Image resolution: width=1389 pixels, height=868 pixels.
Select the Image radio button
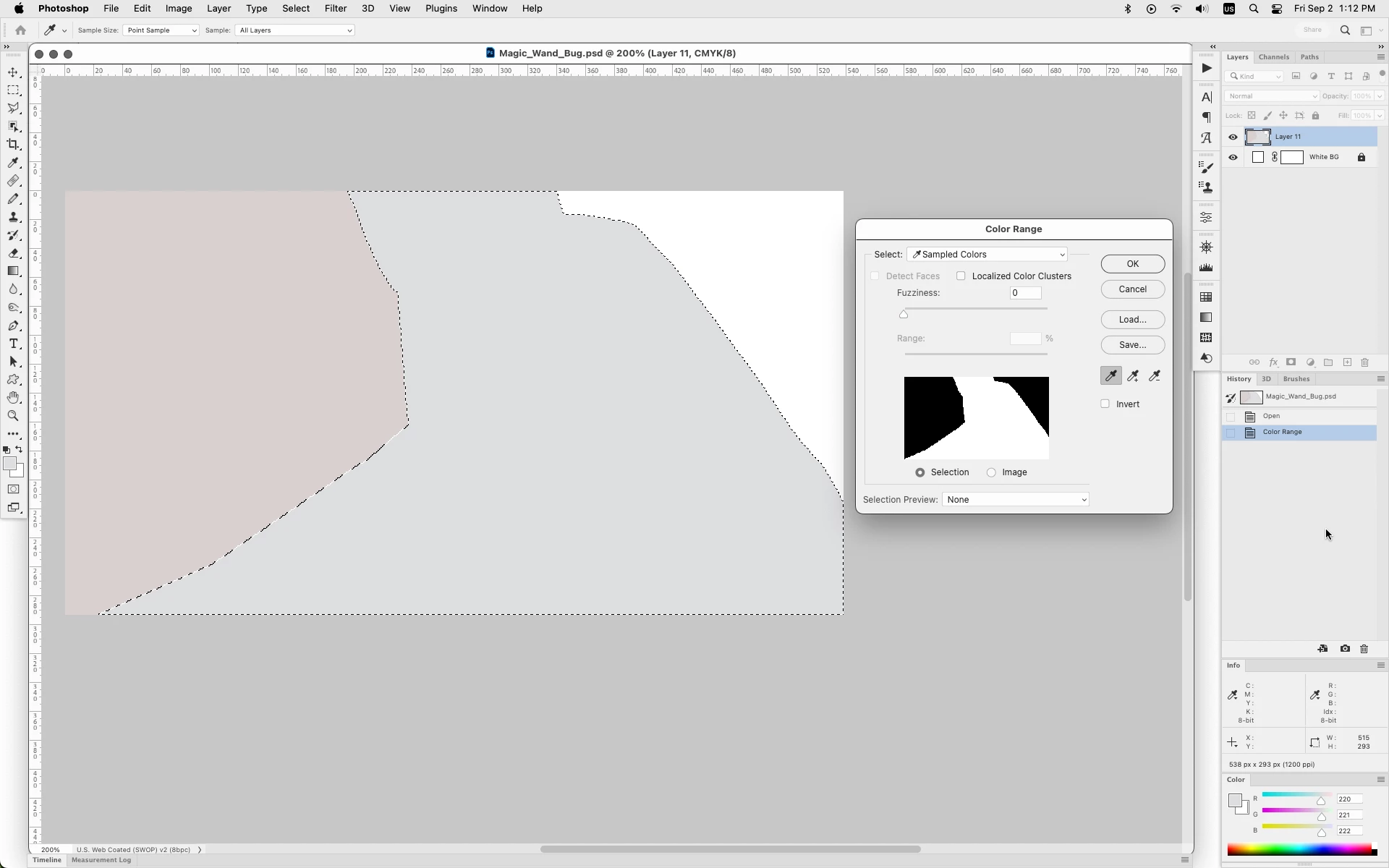click(x=991, y=472)
